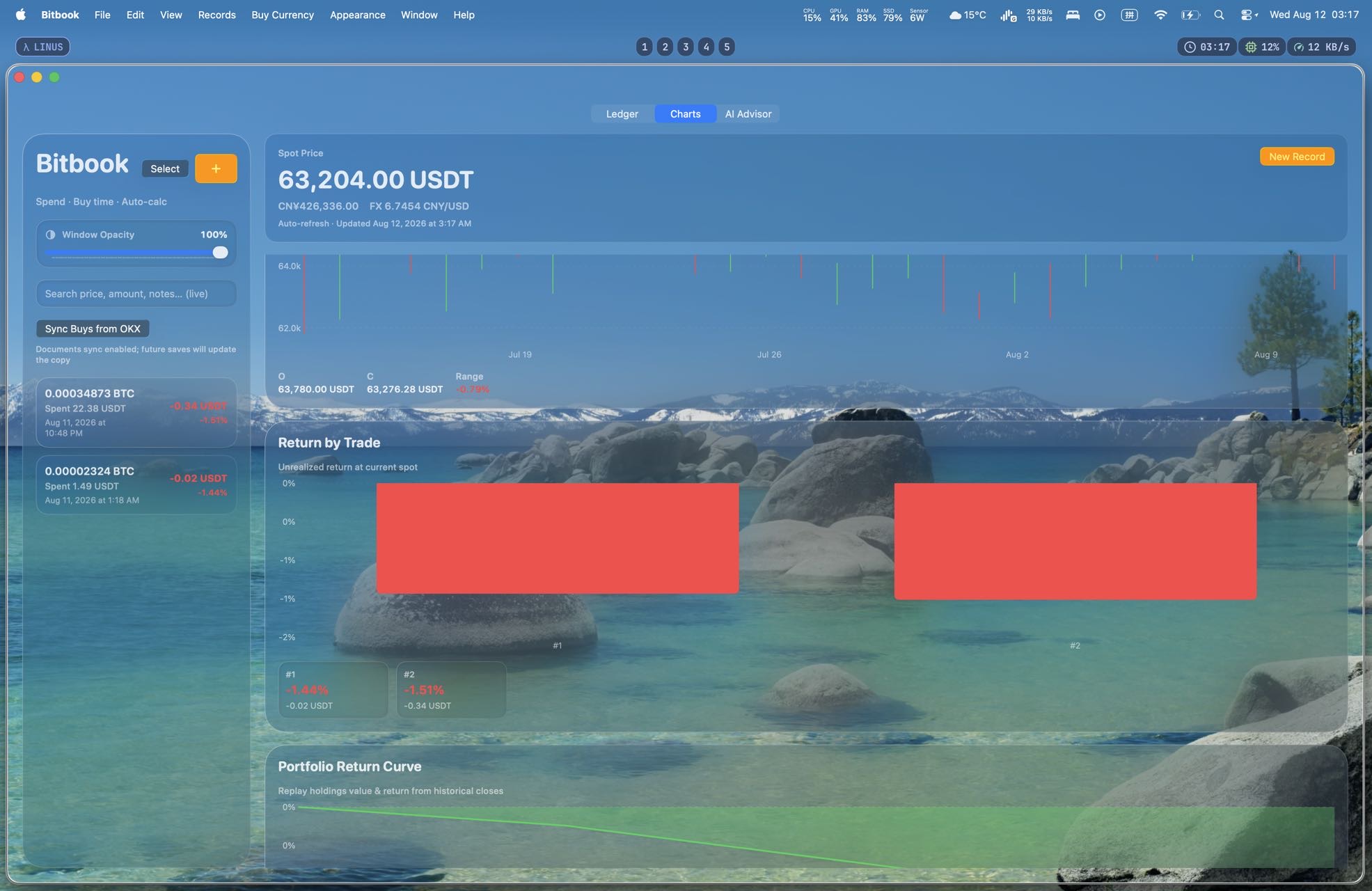
Task: Click the 12 KB/s network speed widget
Action: (1321, 47)
